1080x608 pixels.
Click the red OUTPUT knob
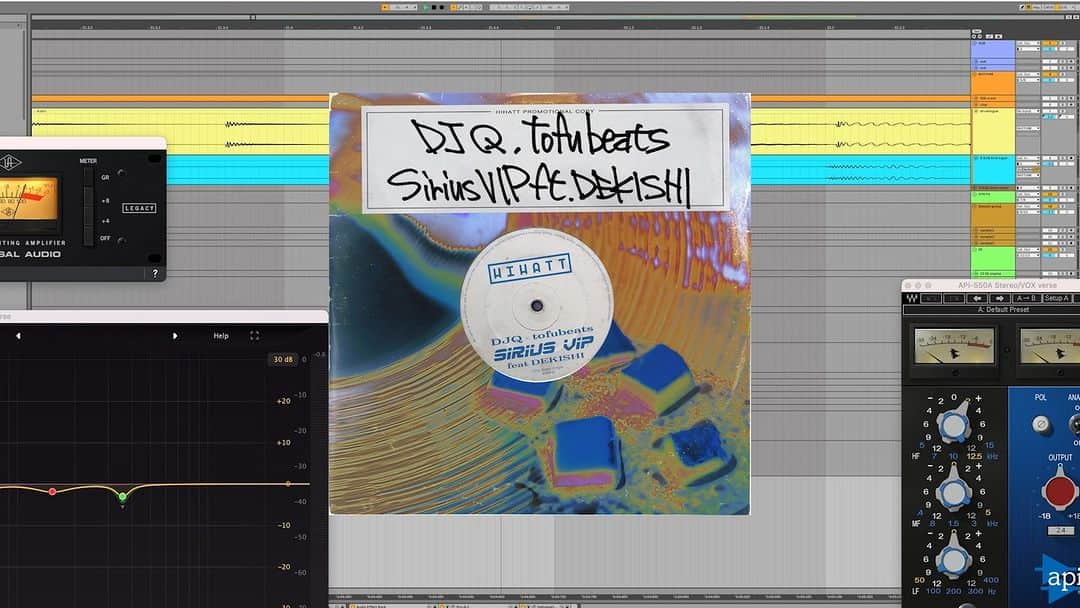1059,490
